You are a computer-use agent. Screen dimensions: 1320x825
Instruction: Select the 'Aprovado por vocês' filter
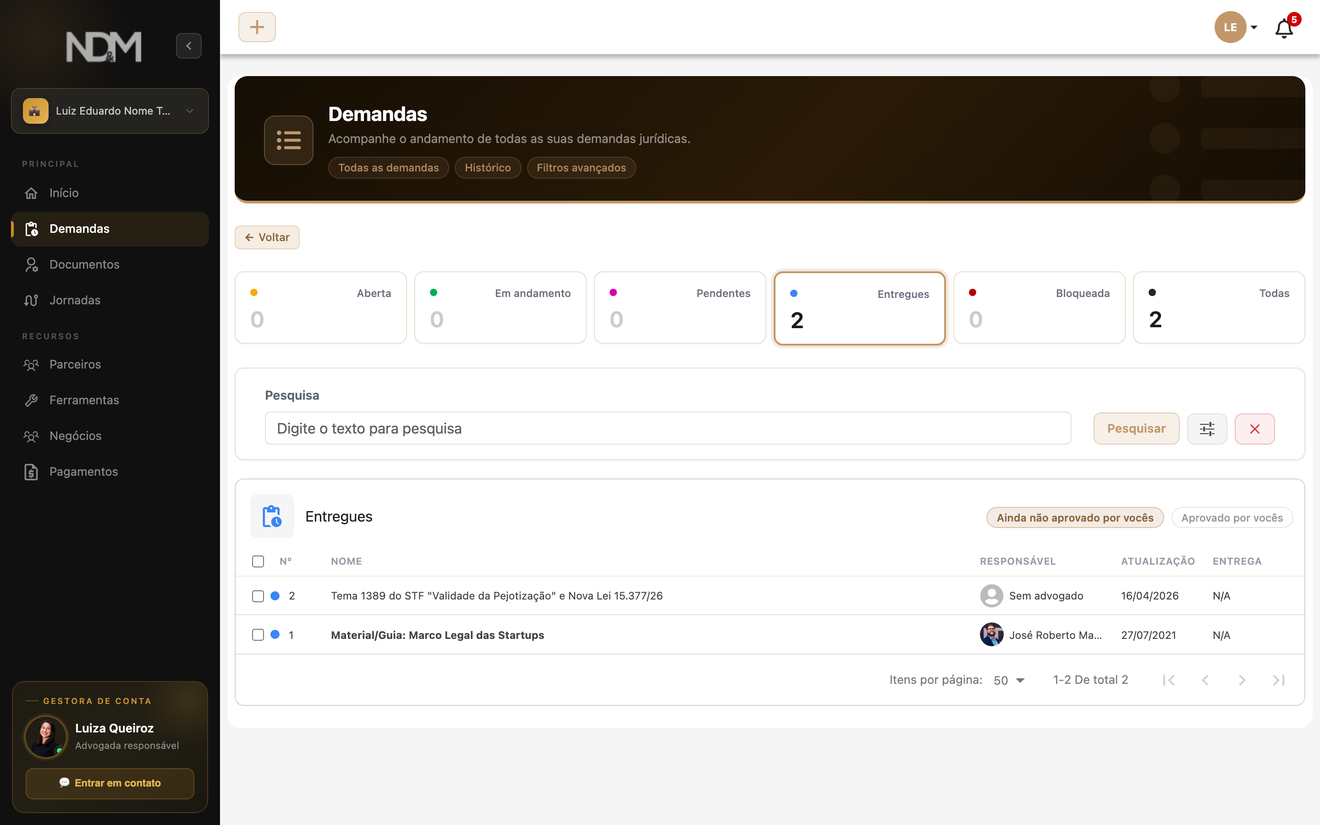tap(1232, 518)
